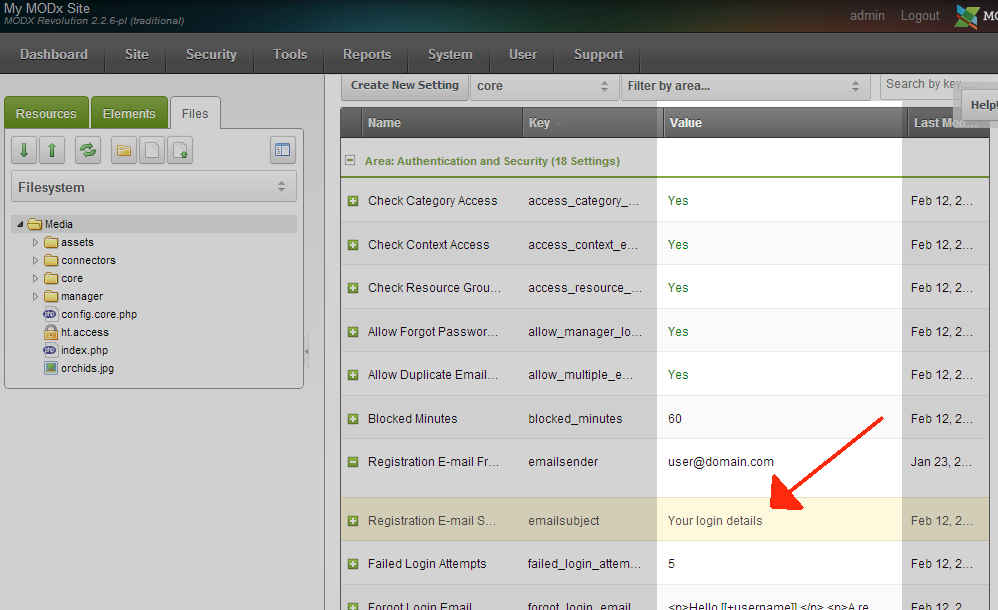This screenshot has width=998, height=610.
Task: Click the Logout link
Action: [919, 16]
